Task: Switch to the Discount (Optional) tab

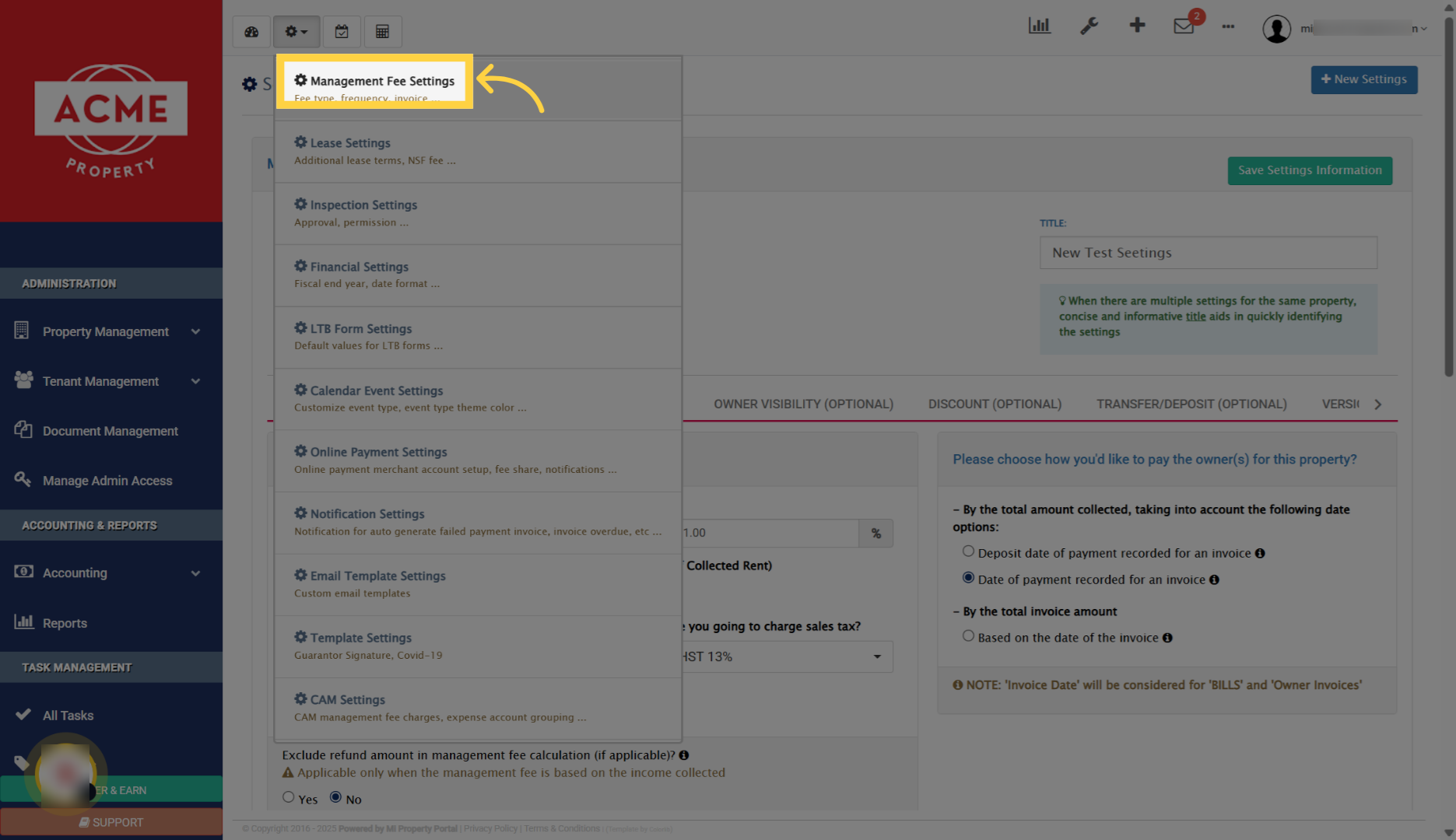Action: pos(995,404)
